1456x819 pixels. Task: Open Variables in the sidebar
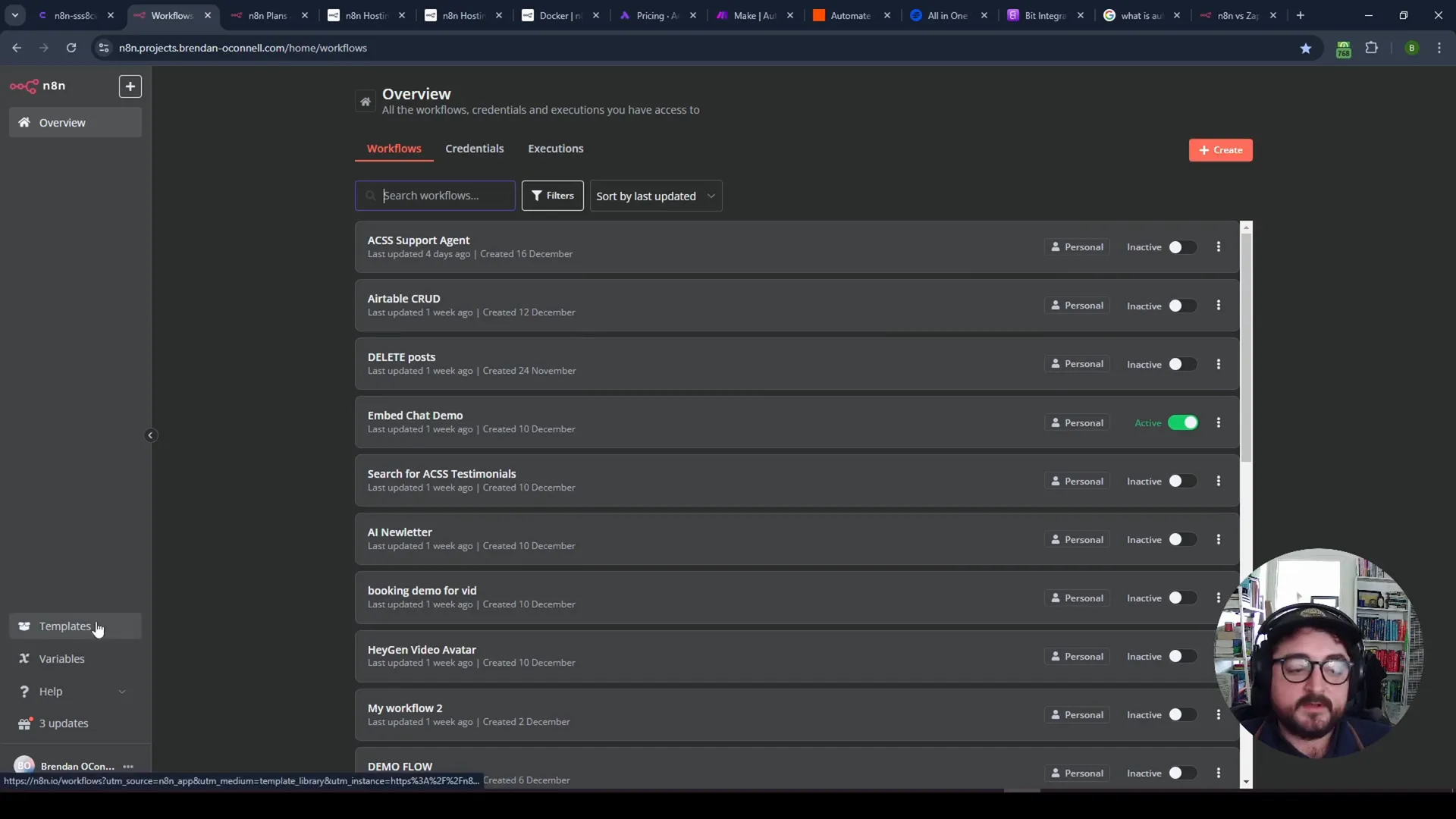[x=75, y=659]
